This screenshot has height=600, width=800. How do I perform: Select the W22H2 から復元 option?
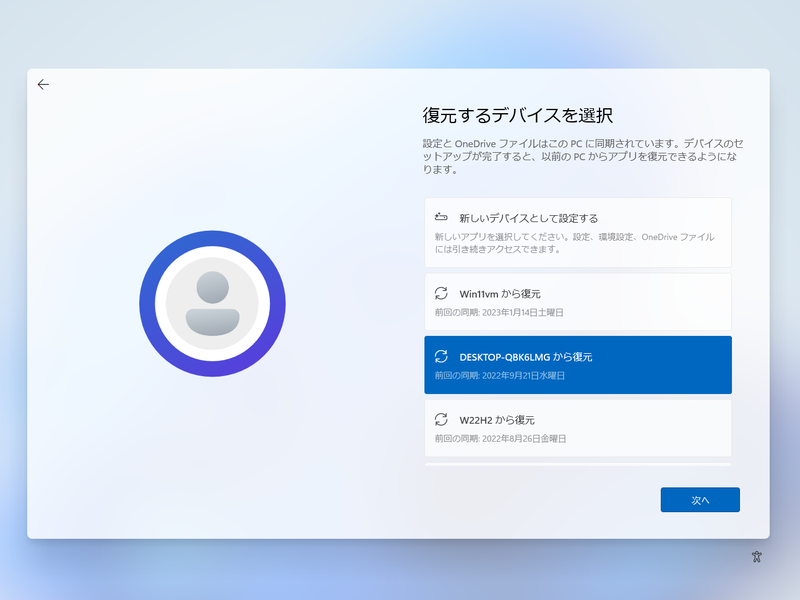[580, 428]
